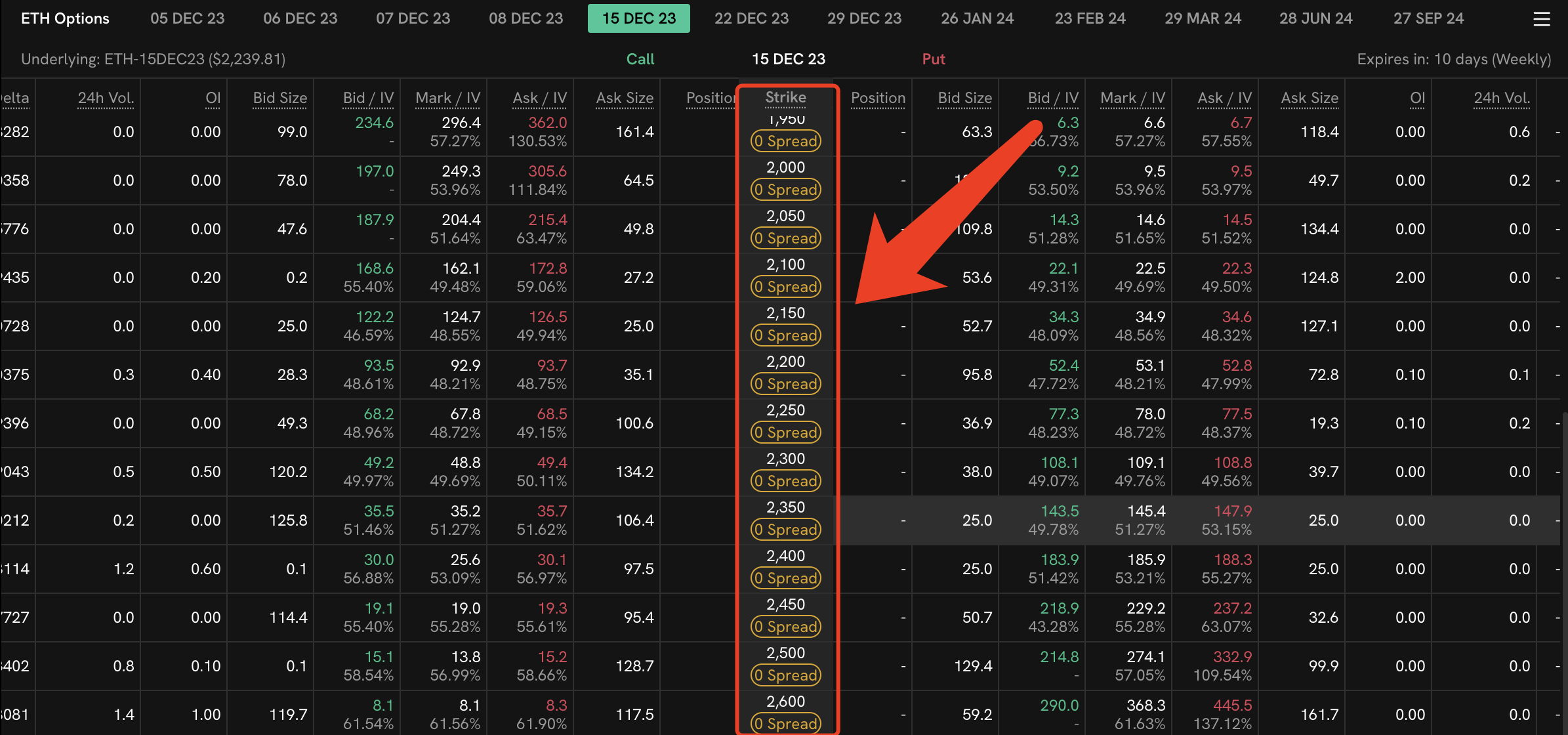Select the 22 DEC 23 expiry tab
1568x735 pixels.
[x=751, y=18]
